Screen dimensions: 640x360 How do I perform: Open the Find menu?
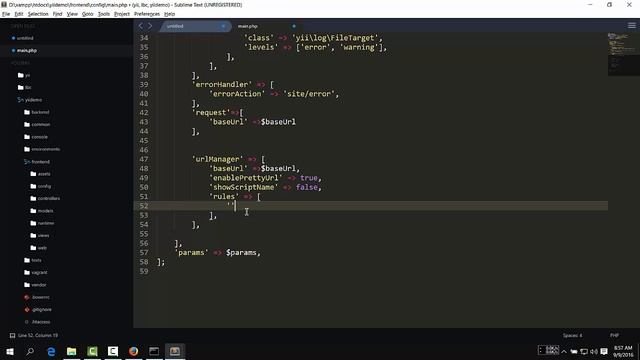pos(57,14)
